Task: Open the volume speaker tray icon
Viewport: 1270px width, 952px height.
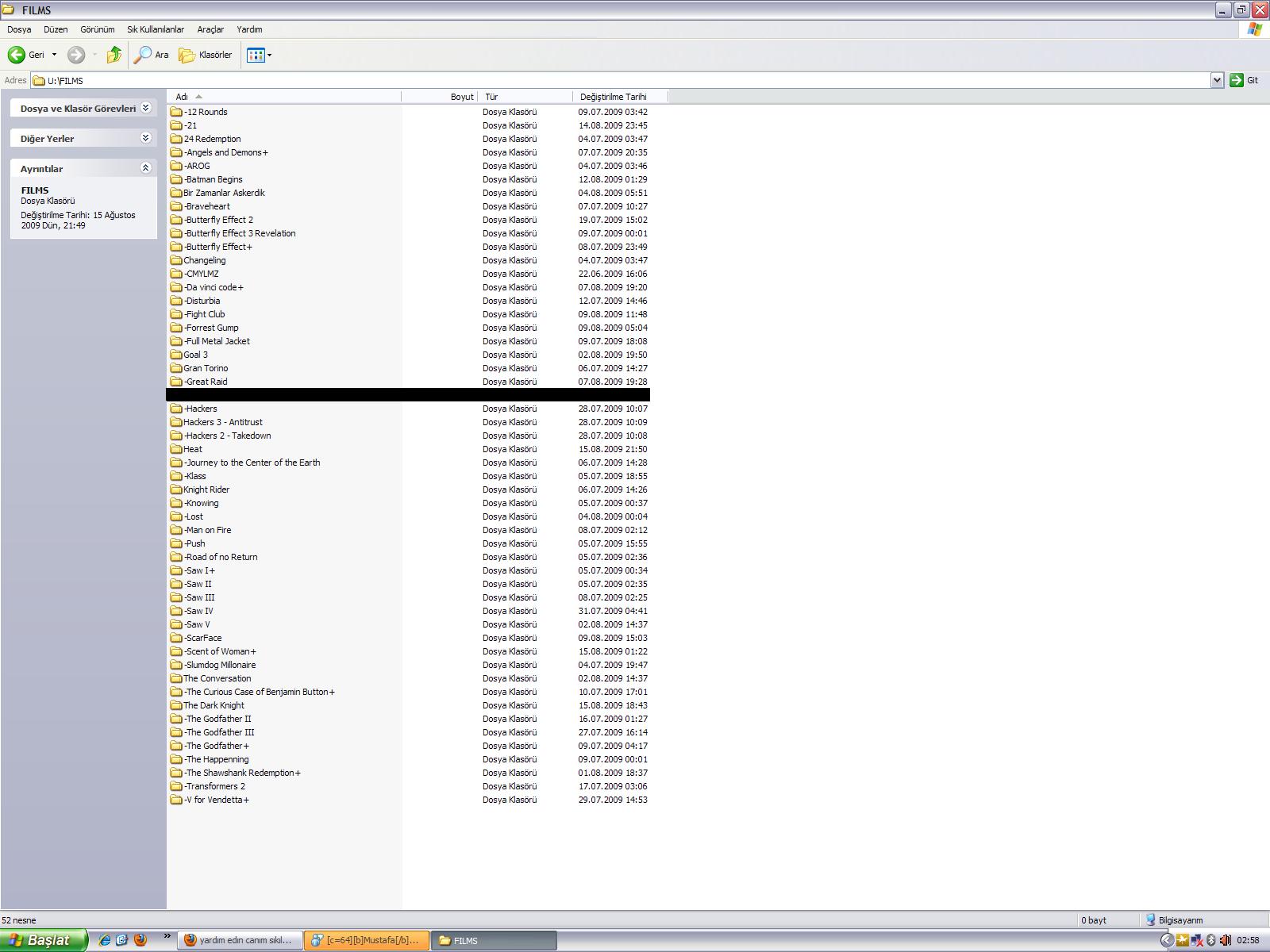Action: [x=1225, y=940]
